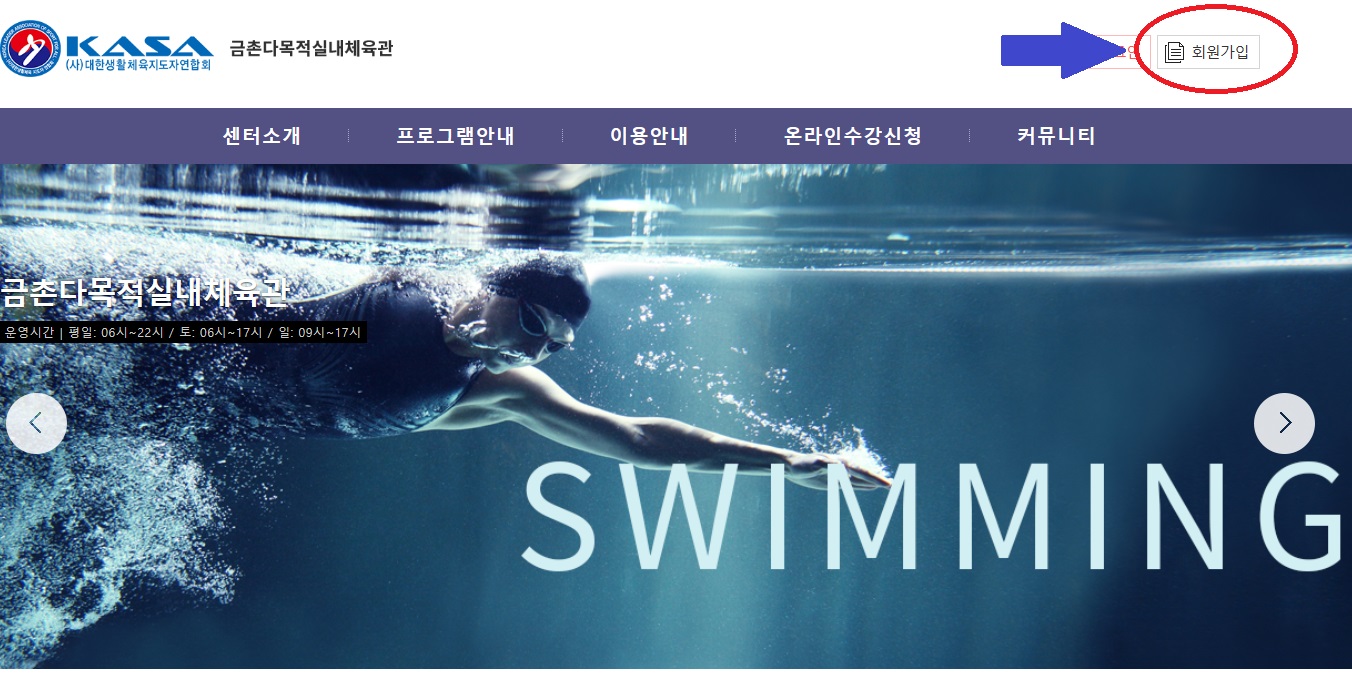
Task: Click the round KASA emblem logo
Action: (31, 49)
